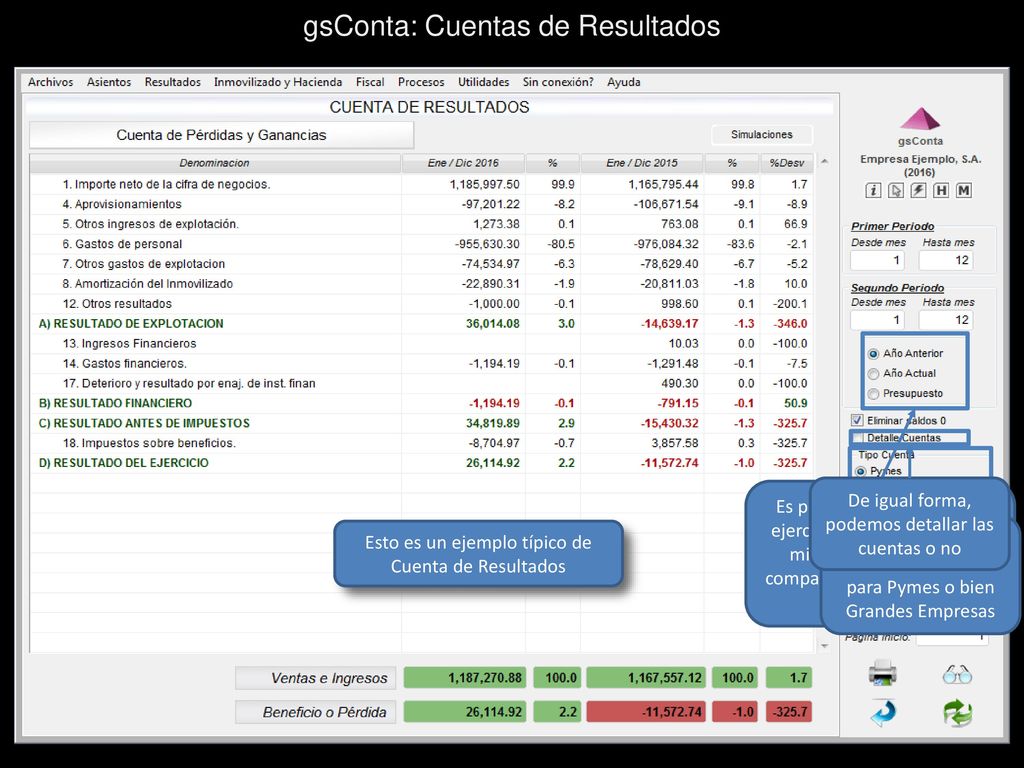
Task: Click the lightning bolt icon button
Action: pos(918,190)
